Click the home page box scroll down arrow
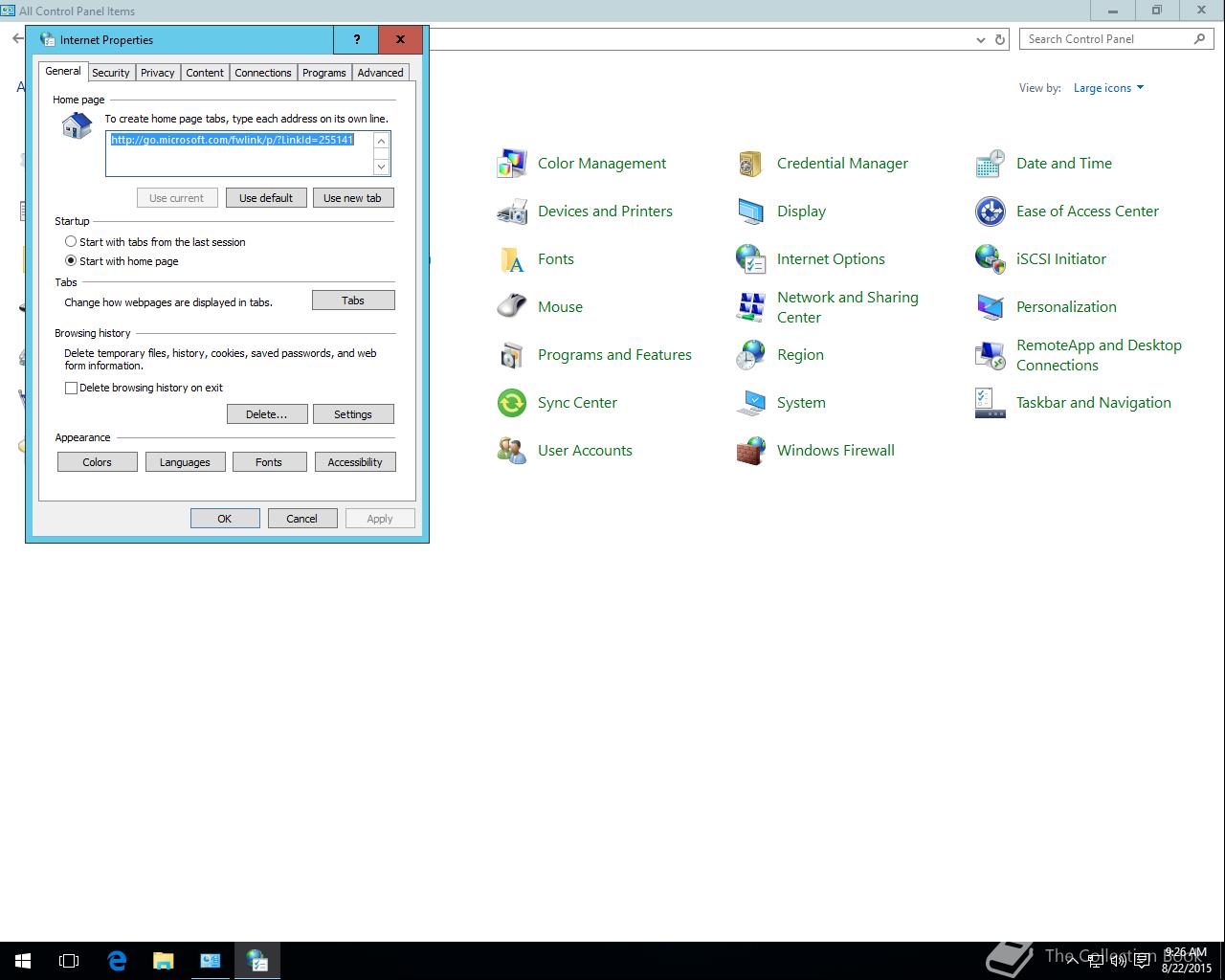Screen dimensions: 1225x980 pyautogui.click(x=381, y=167)
